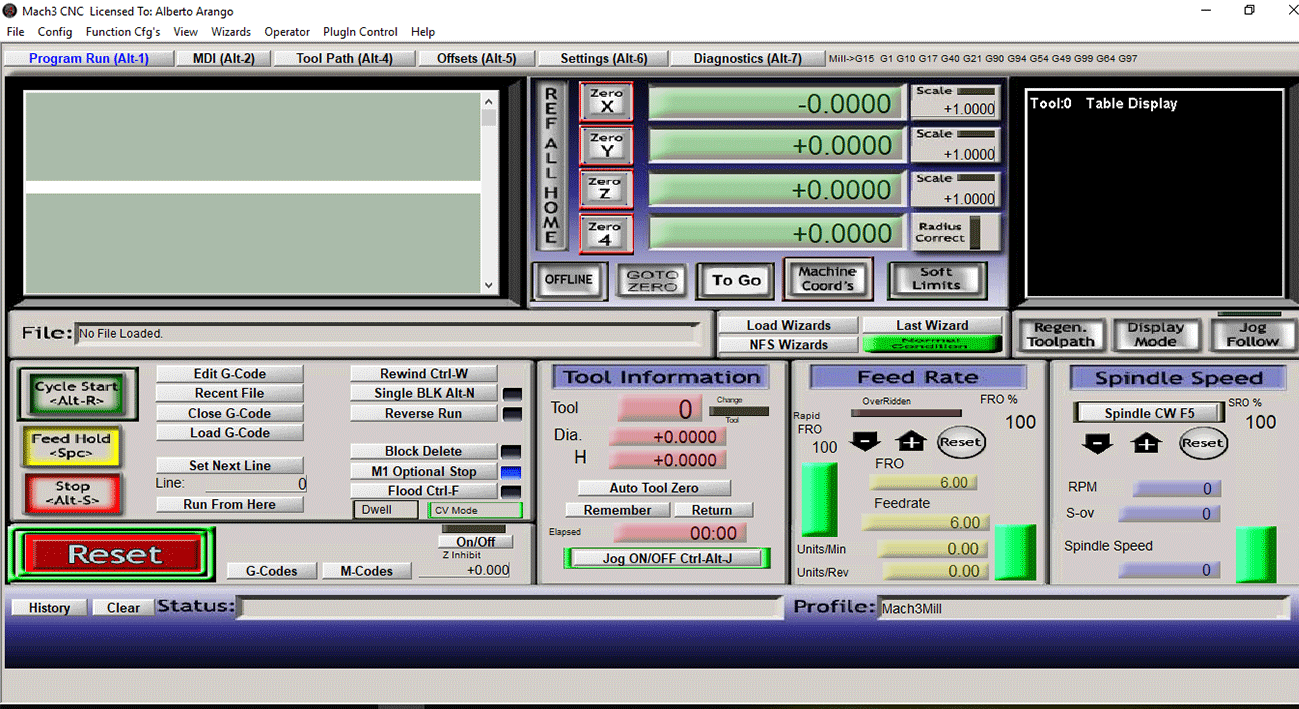Click the Reverse Run button
The height and width of the screenshot is (709, 1299).
[424, 413]
